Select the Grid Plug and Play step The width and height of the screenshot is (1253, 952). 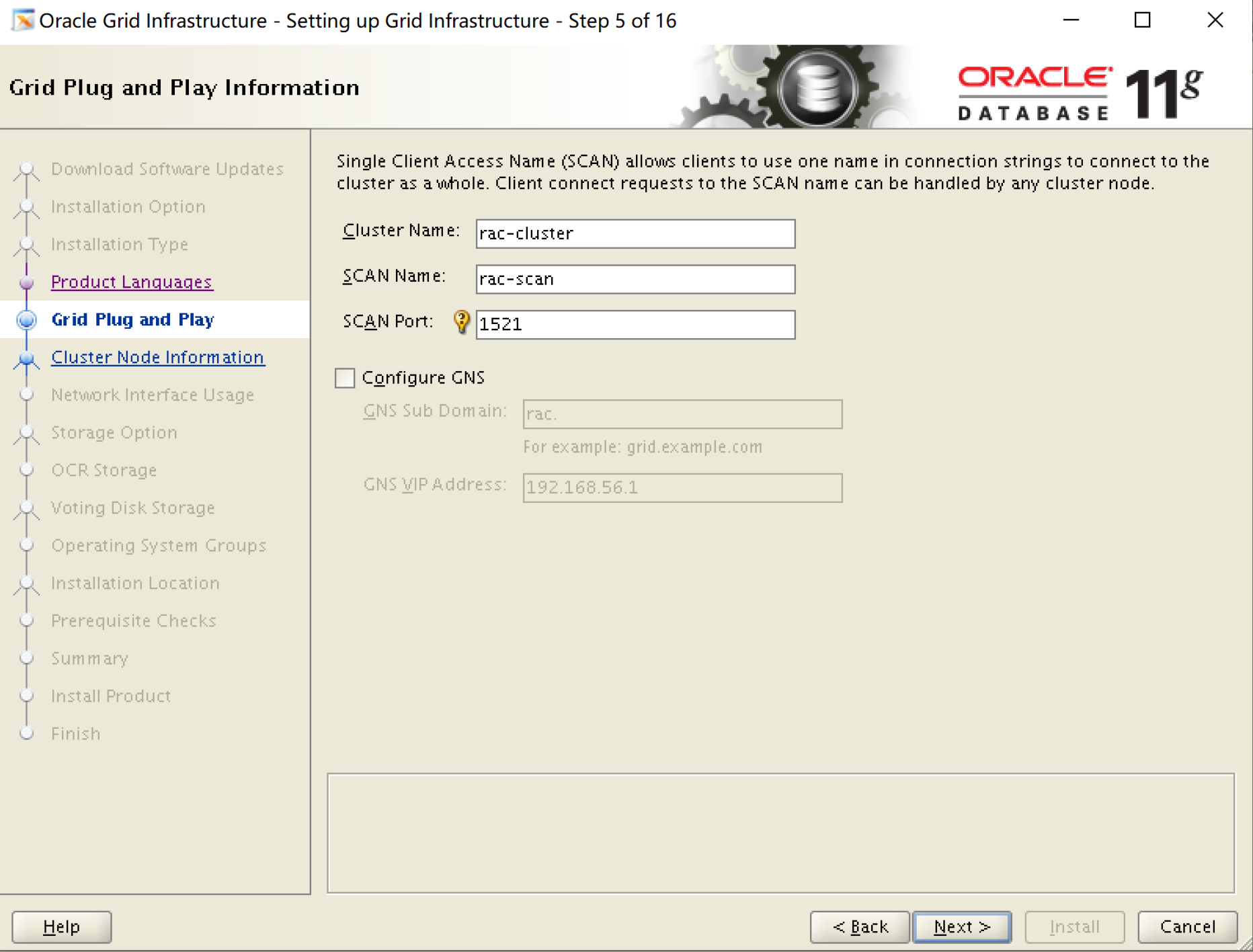[132, 319]
